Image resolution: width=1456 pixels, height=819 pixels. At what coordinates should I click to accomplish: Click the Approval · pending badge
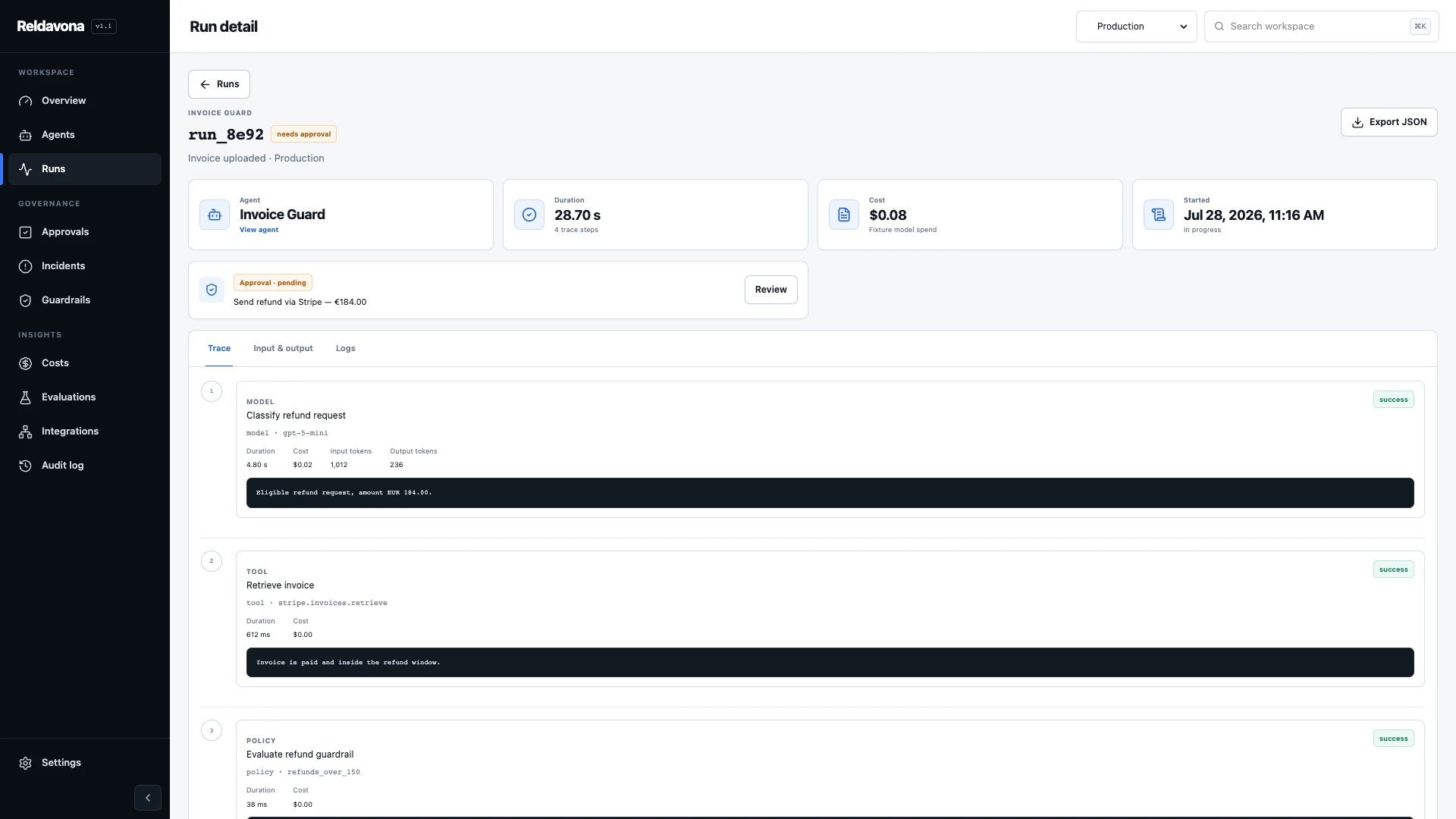[x=273, y=283]
